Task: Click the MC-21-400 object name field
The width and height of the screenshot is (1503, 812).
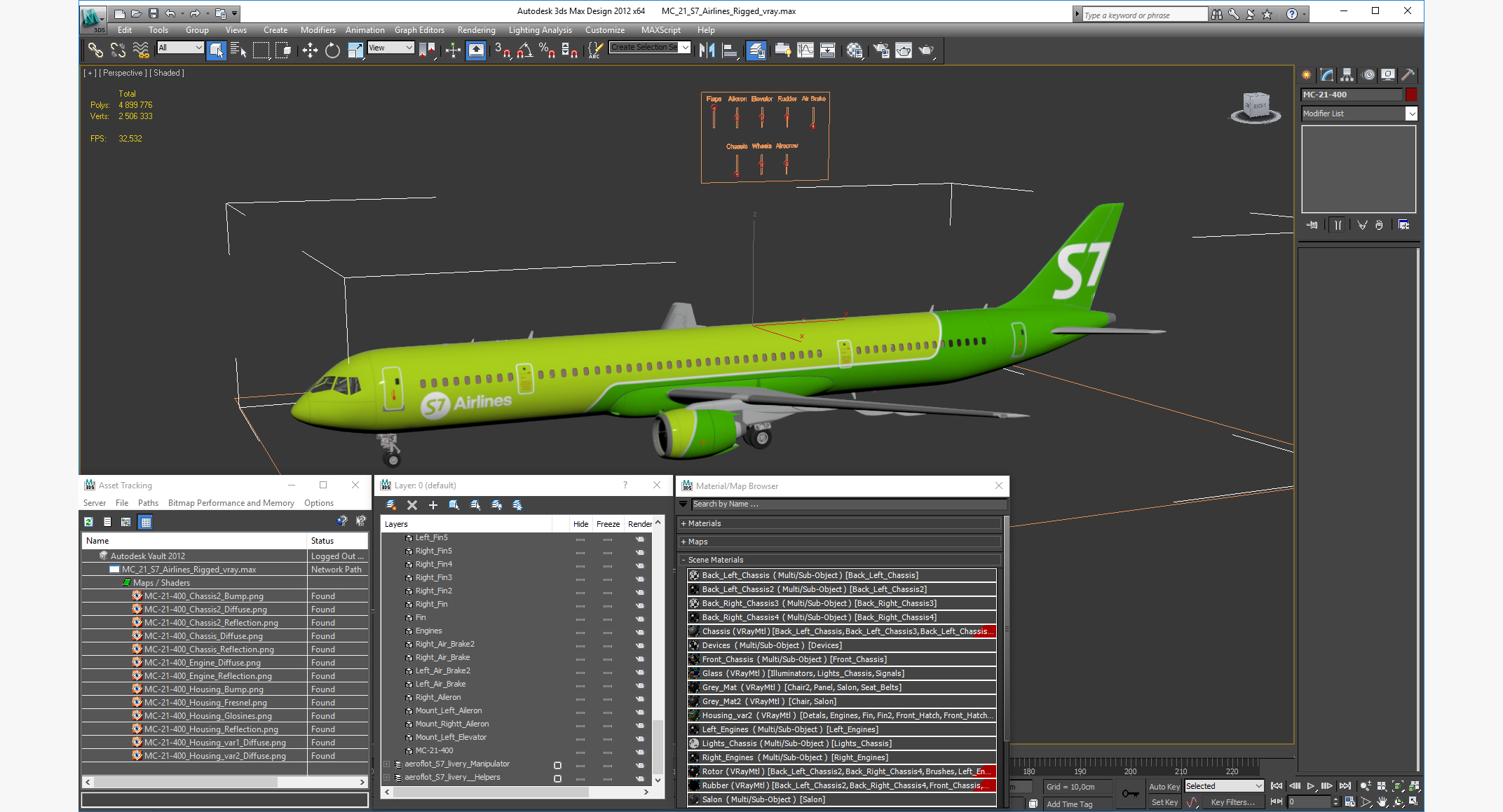Action: pyautogui.click(x=1352, y=95)
